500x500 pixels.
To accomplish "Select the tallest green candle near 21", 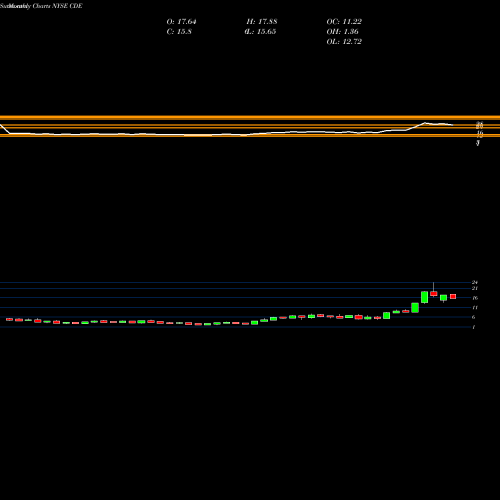I will 424,297.
